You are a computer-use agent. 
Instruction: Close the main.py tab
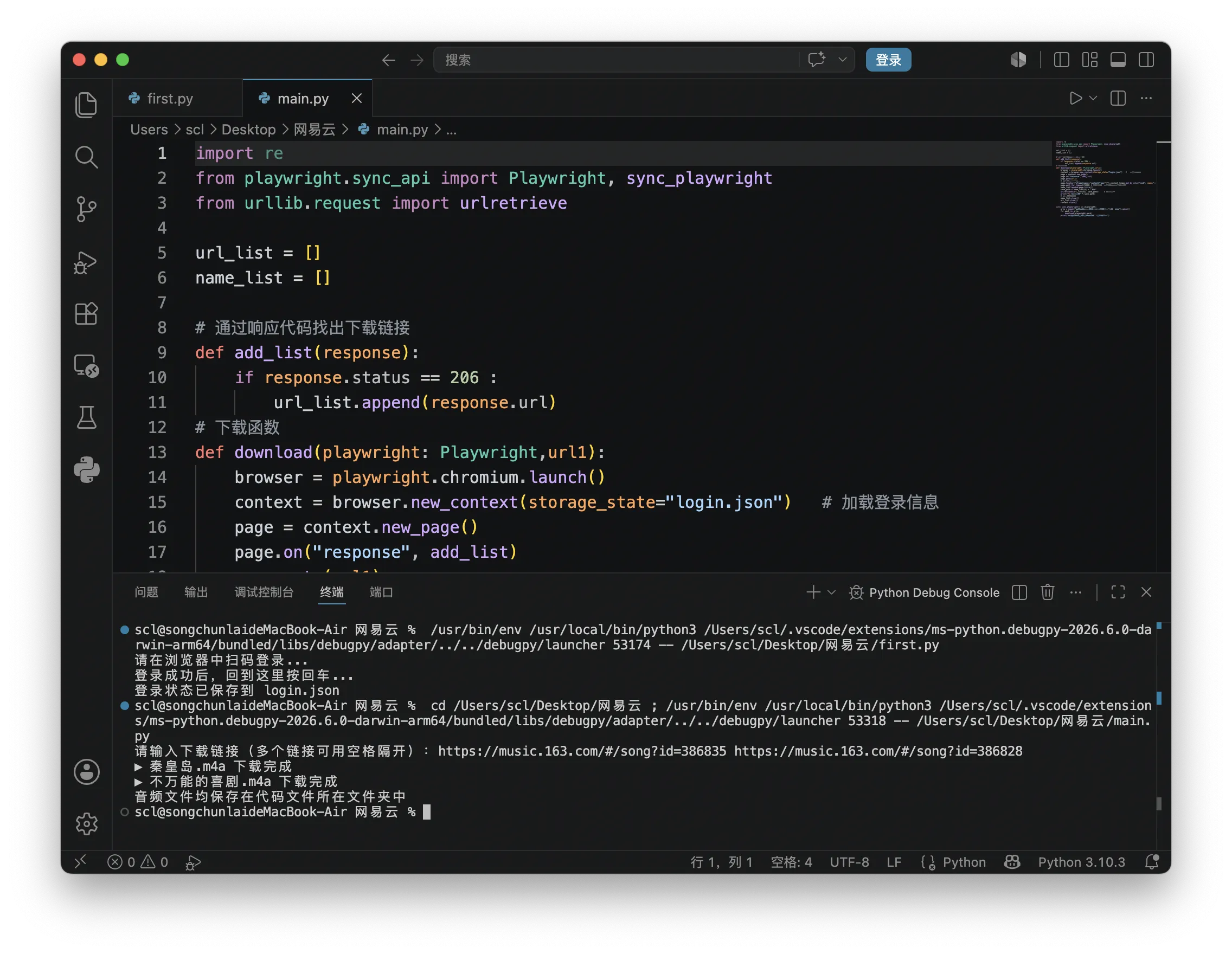(356, 99)
